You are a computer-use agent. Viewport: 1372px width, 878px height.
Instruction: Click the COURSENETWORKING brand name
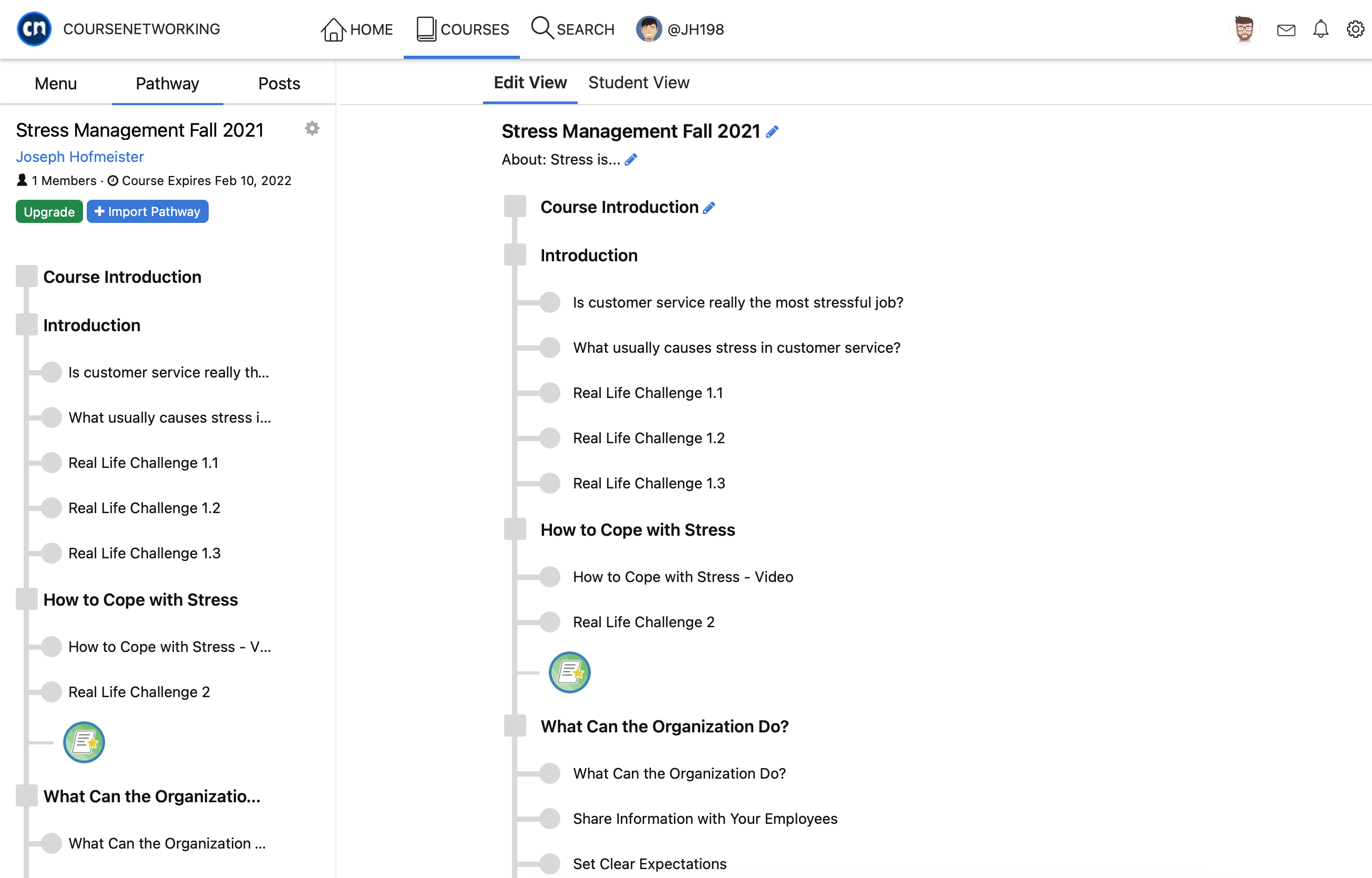point(141,29)
